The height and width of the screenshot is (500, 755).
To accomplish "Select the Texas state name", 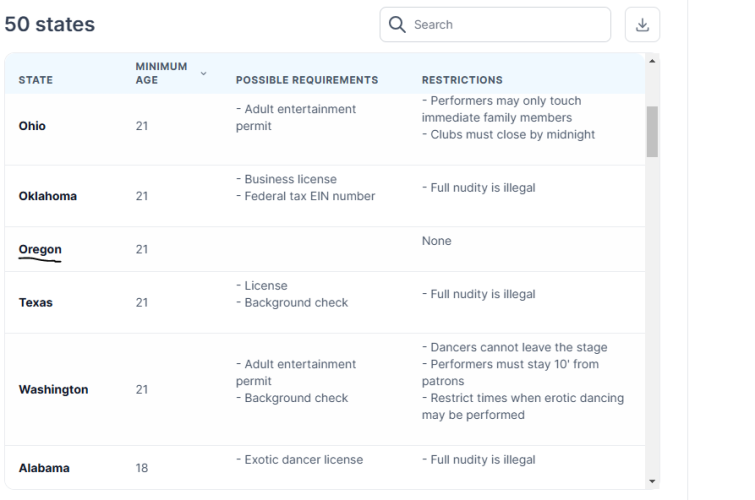I will coord(36,303).
